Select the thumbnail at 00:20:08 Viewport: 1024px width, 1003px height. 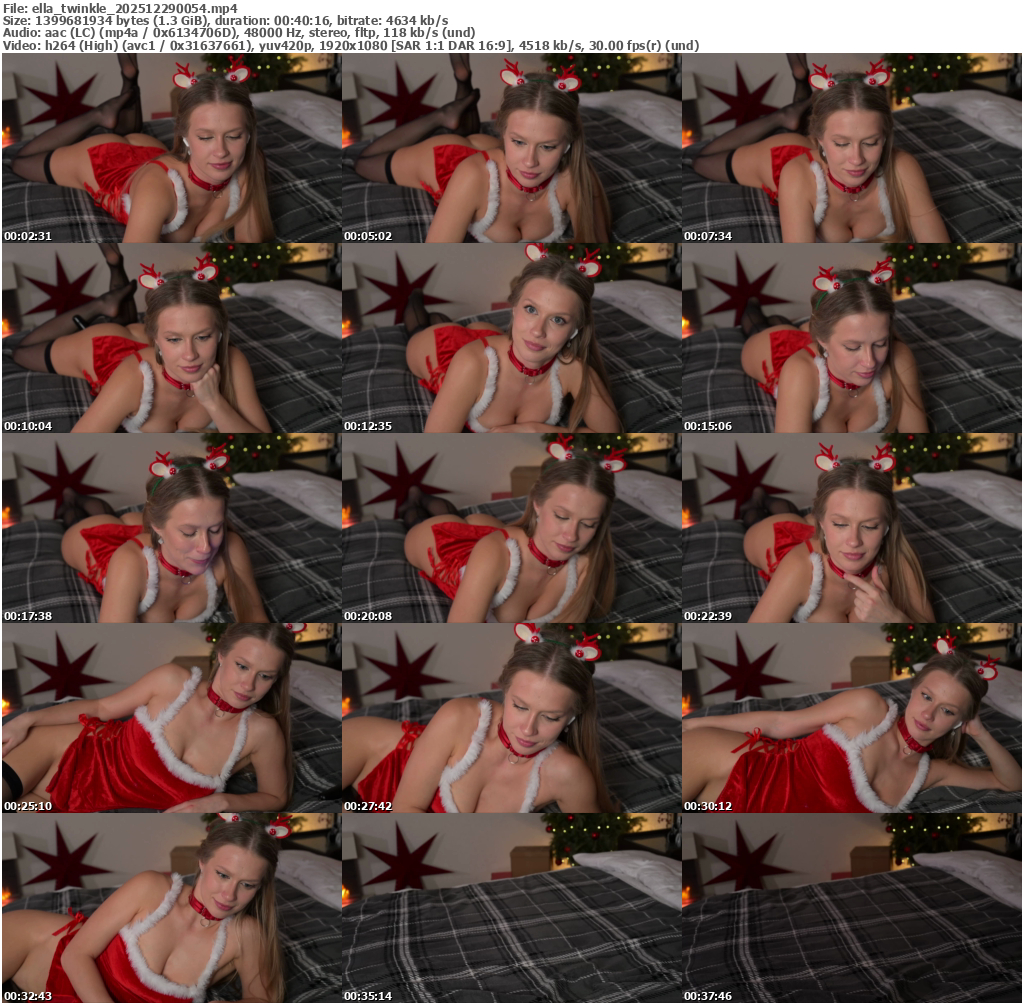coord(511,528)
